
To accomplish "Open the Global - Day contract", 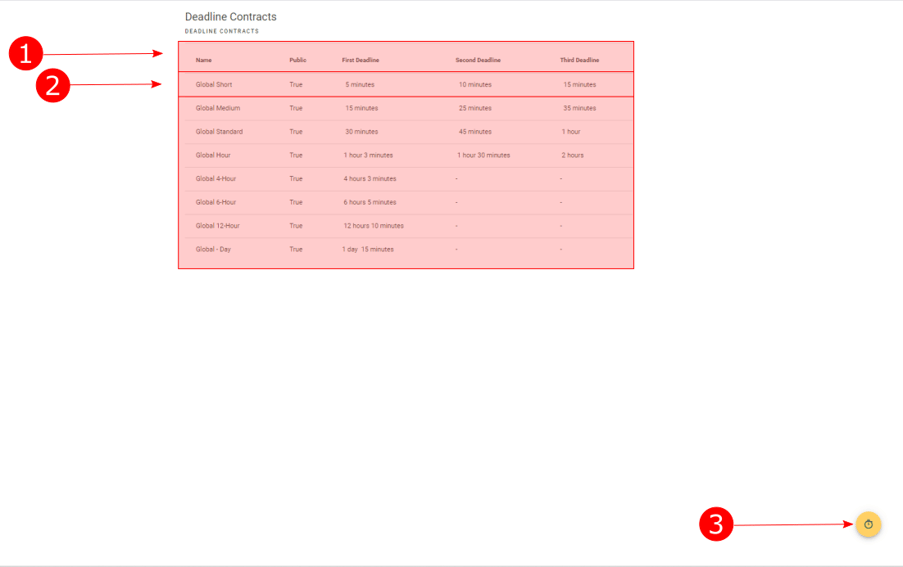I will 406,250.
